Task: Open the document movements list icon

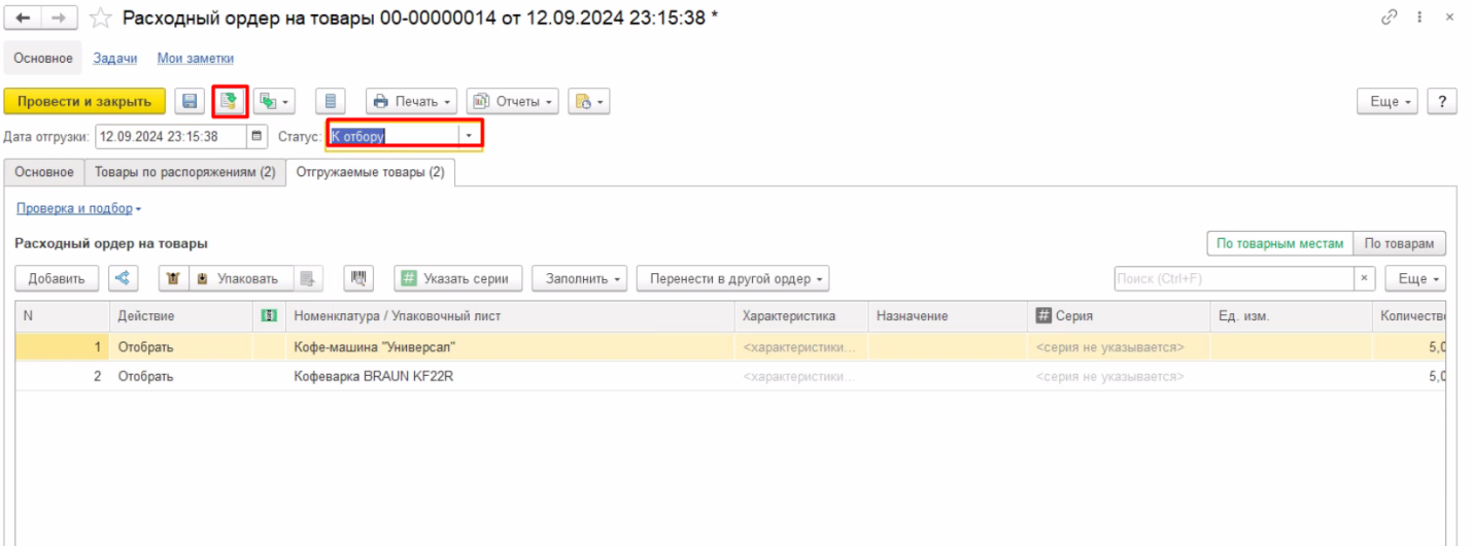Action: [x=331, y=101]
